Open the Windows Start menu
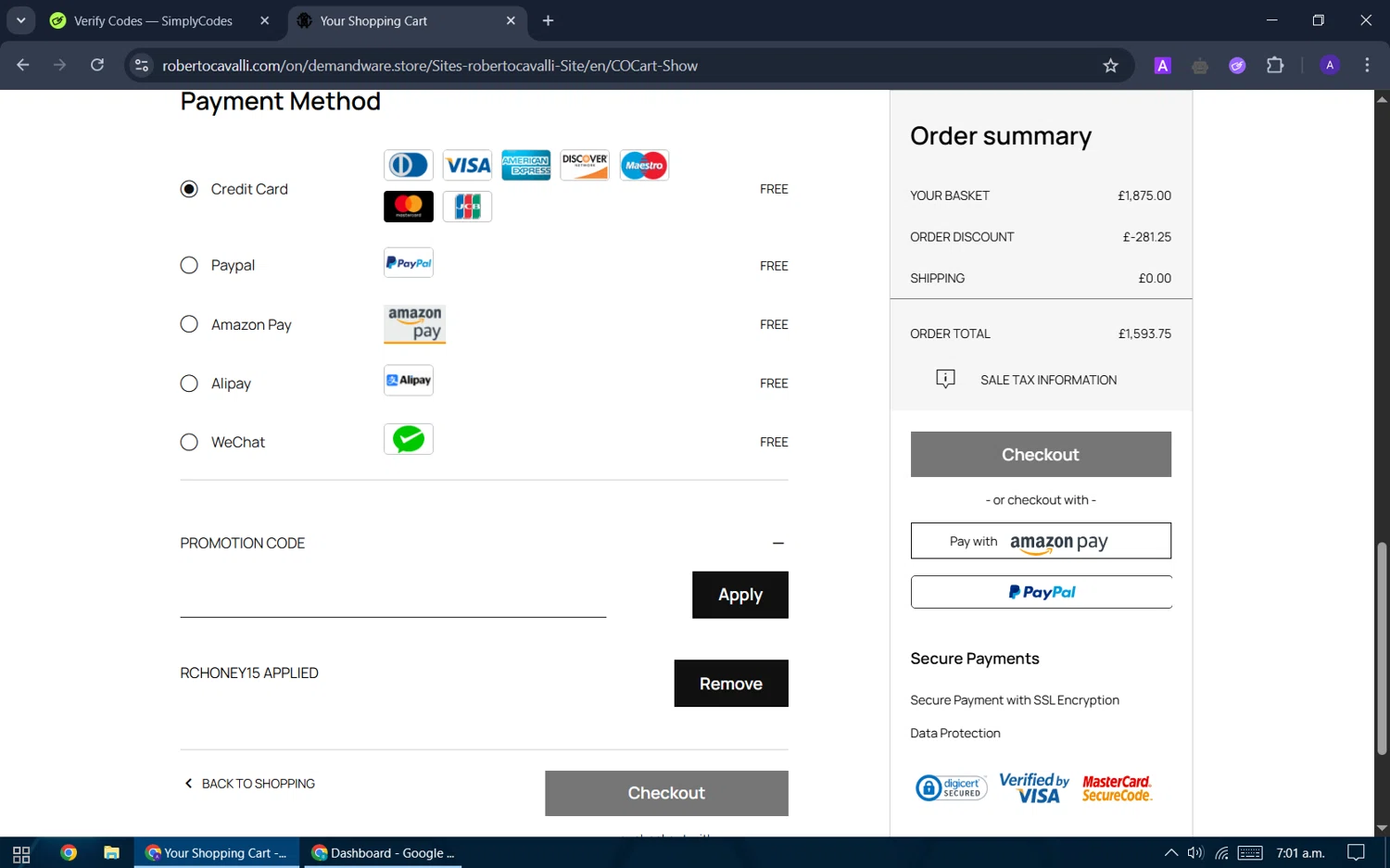This screenshot has height=868, width=1390. (x=21, y=853)
